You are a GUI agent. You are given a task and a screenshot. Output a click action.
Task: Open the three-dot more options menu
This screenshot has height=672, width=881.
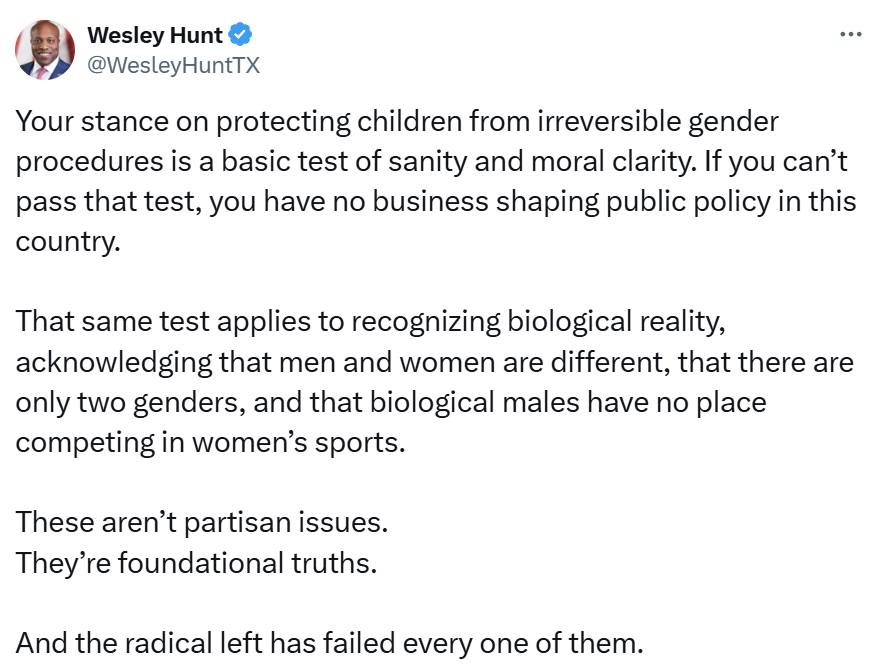pos(850,34)
